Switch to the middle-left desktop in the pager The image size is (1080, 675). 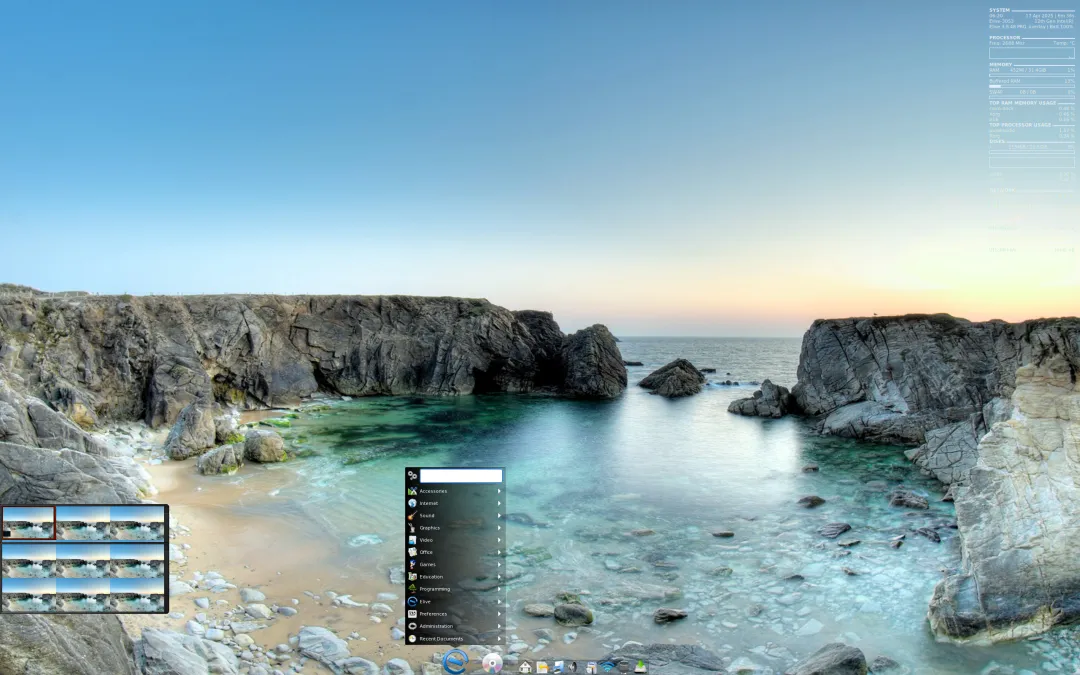[x=28, y=560]
